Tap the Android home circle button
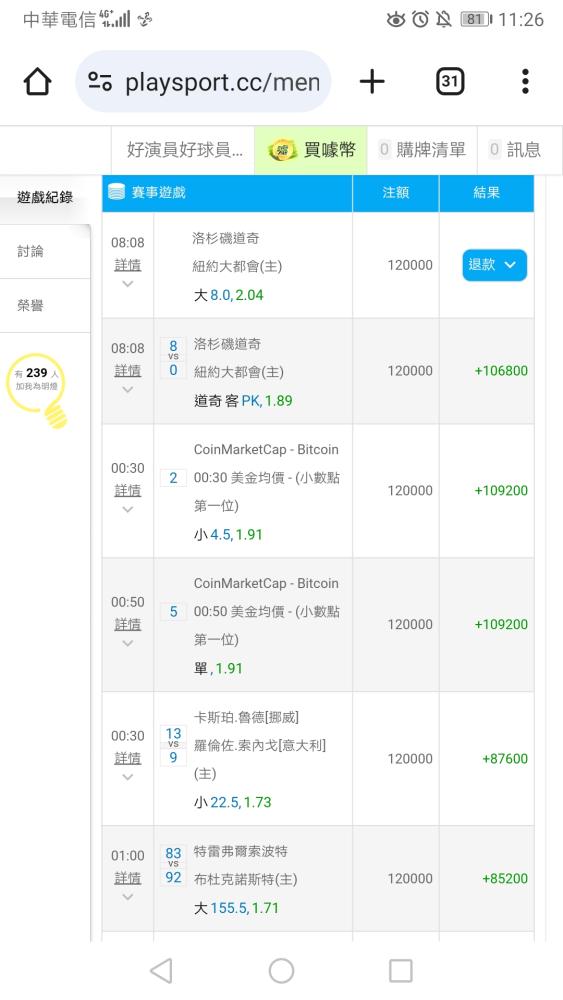 tap(281, 971)
